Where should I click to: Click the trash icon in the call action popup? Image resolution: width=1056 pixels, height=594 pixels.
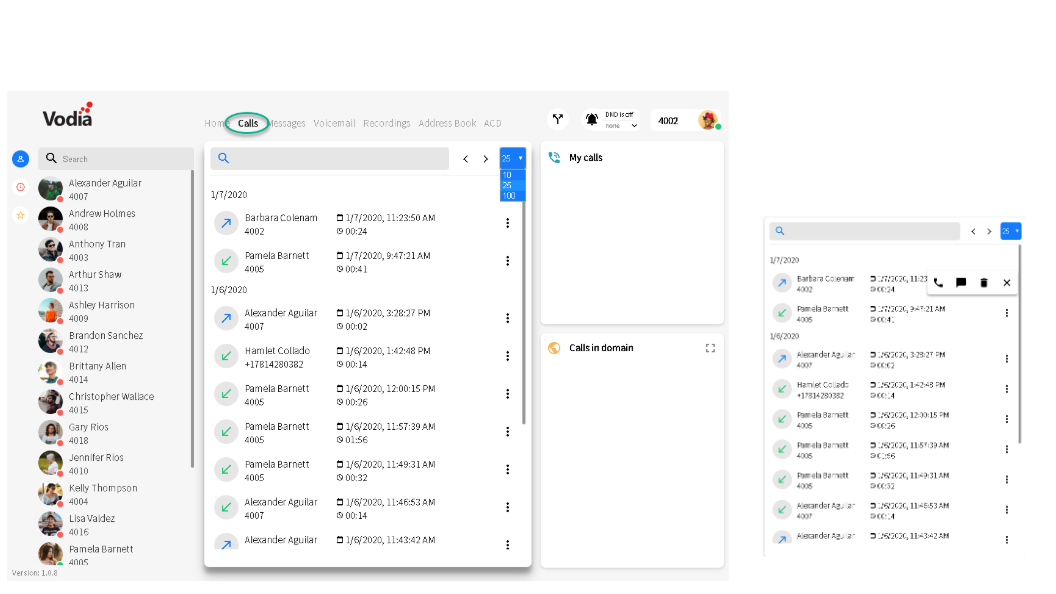[x=984, y=283]
